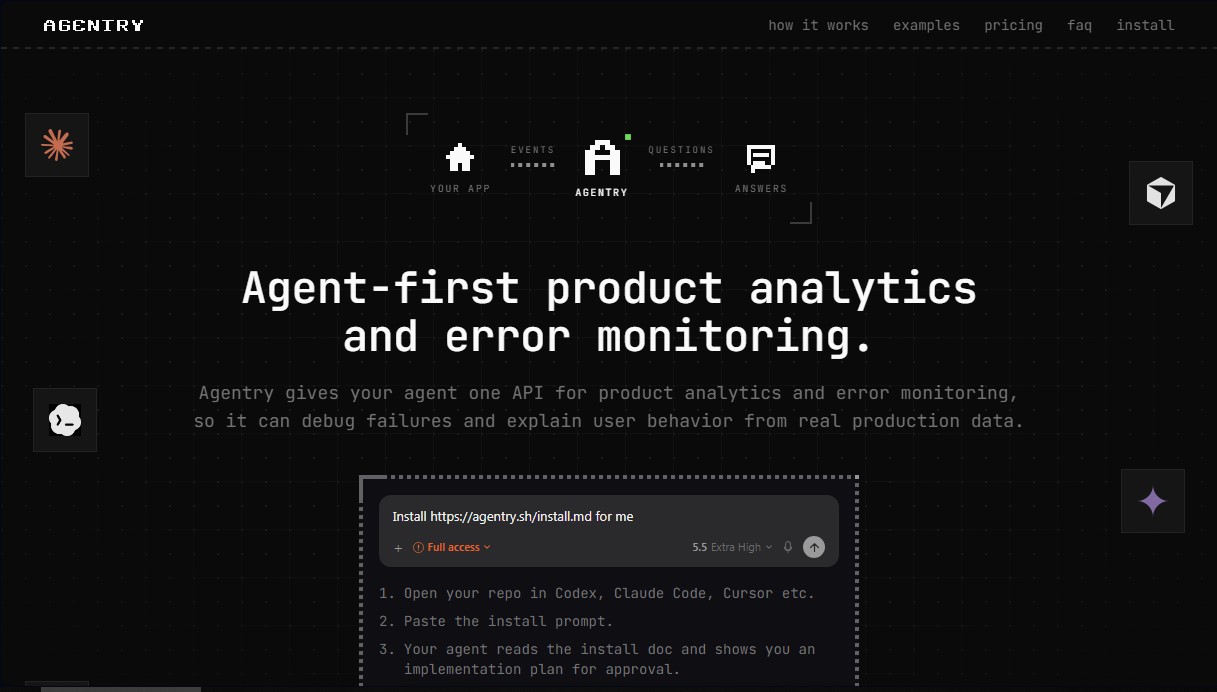The height and width of the screenshot is (692, 1217).
Task: Click the terminal prompt cloud icon
Action: (x=65, y=420)
